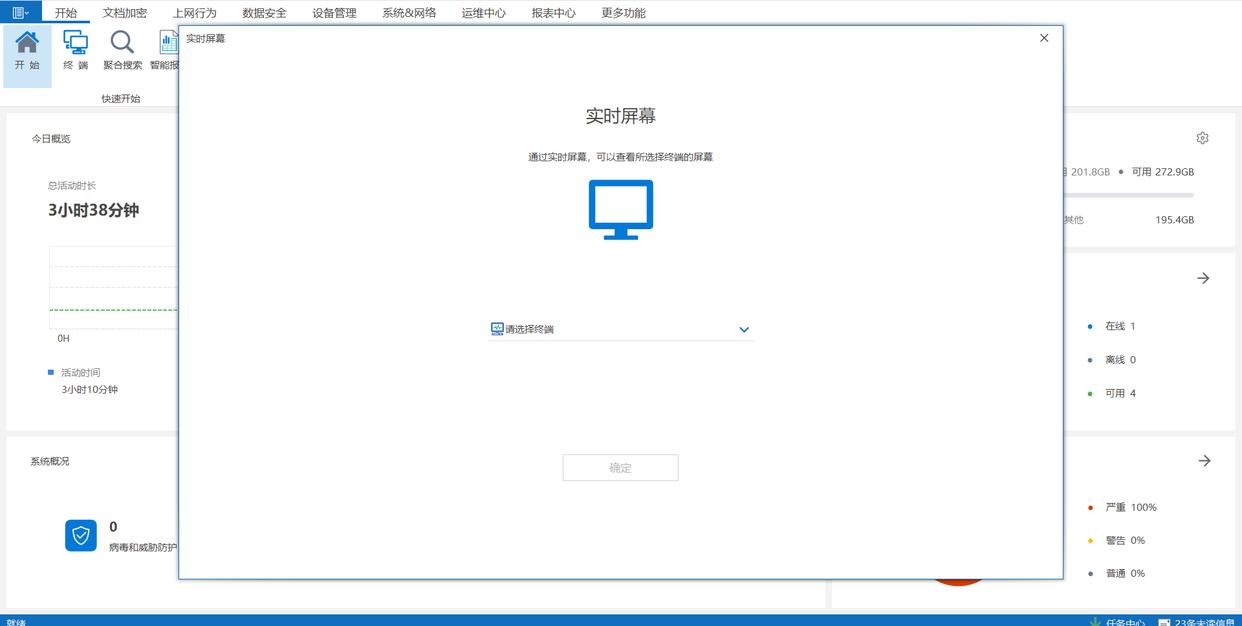Image resolution: width=1242 pixels, height=626 pixels.
Task: Open the 更多功能 ribbon tab
Action: pyautogui.click(x=623, y=13)
